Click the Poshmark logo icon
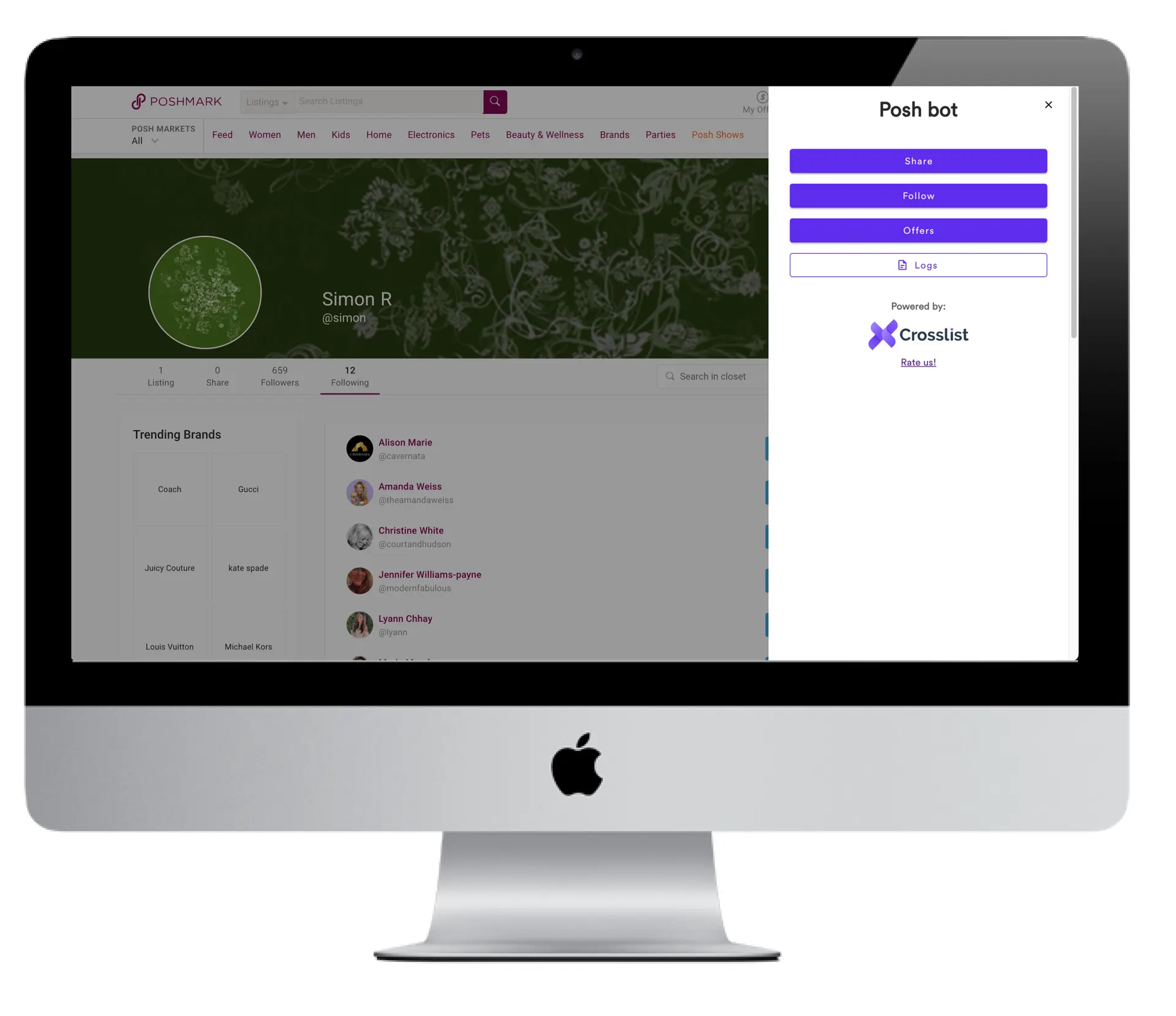Screen dimensions: 1176x1016 point(137,101)
